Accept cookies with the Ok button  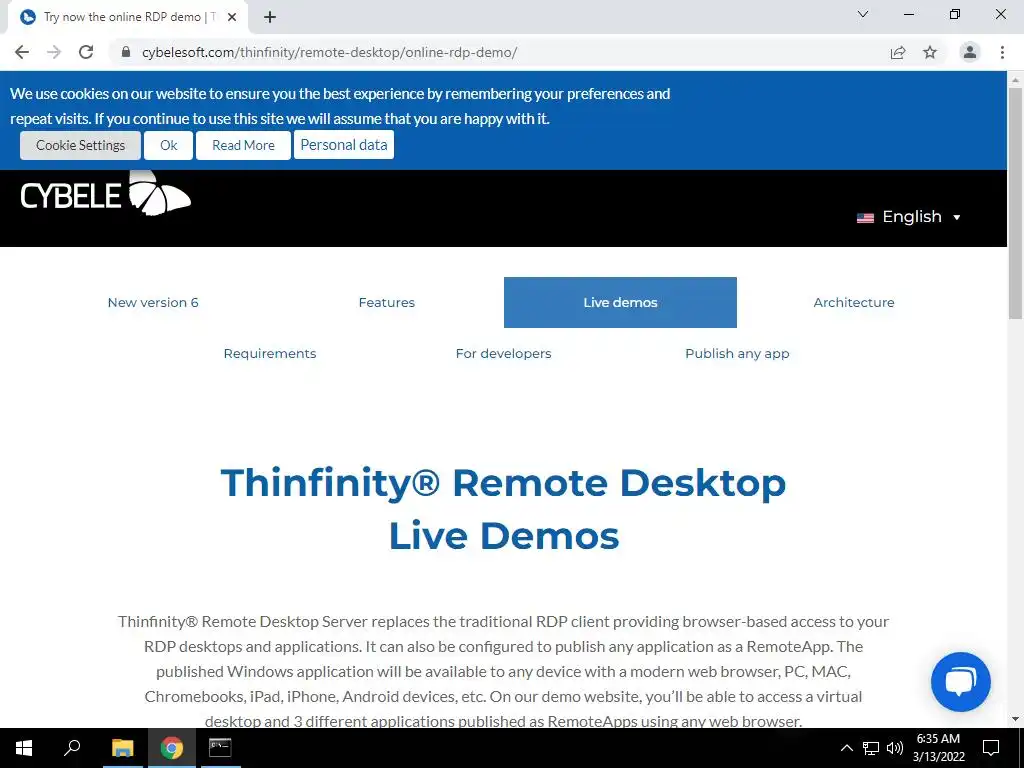point(168,145)
